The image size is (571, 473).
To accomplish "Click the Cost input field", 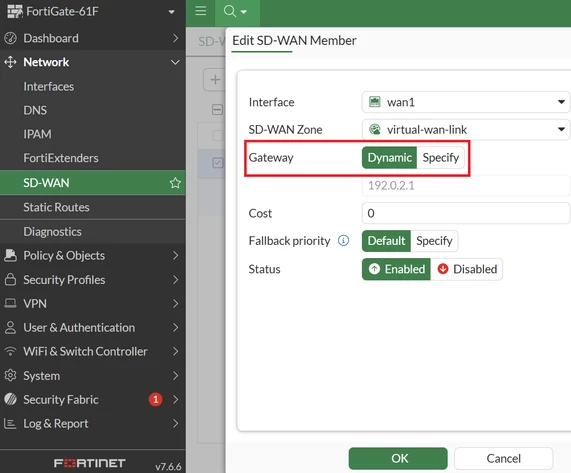I will 466,213.
